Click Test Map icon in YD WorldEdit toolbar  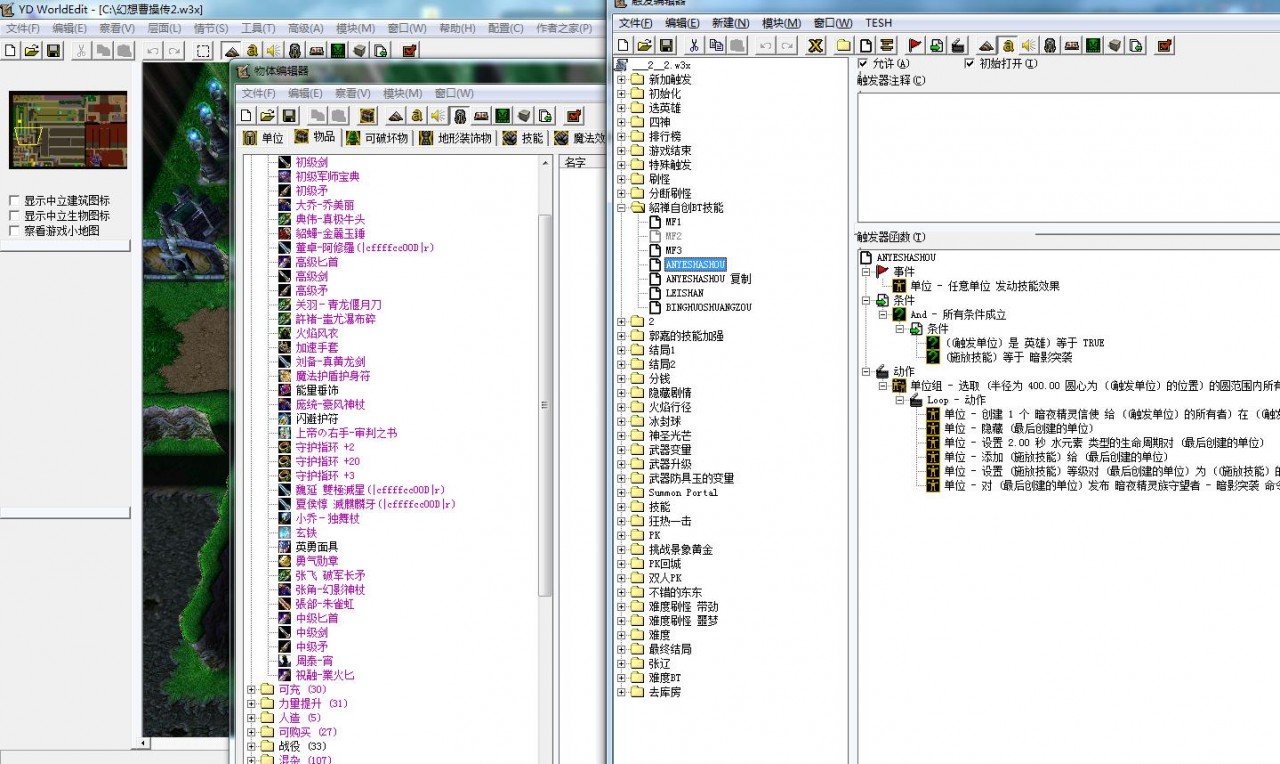pos(409,50)
